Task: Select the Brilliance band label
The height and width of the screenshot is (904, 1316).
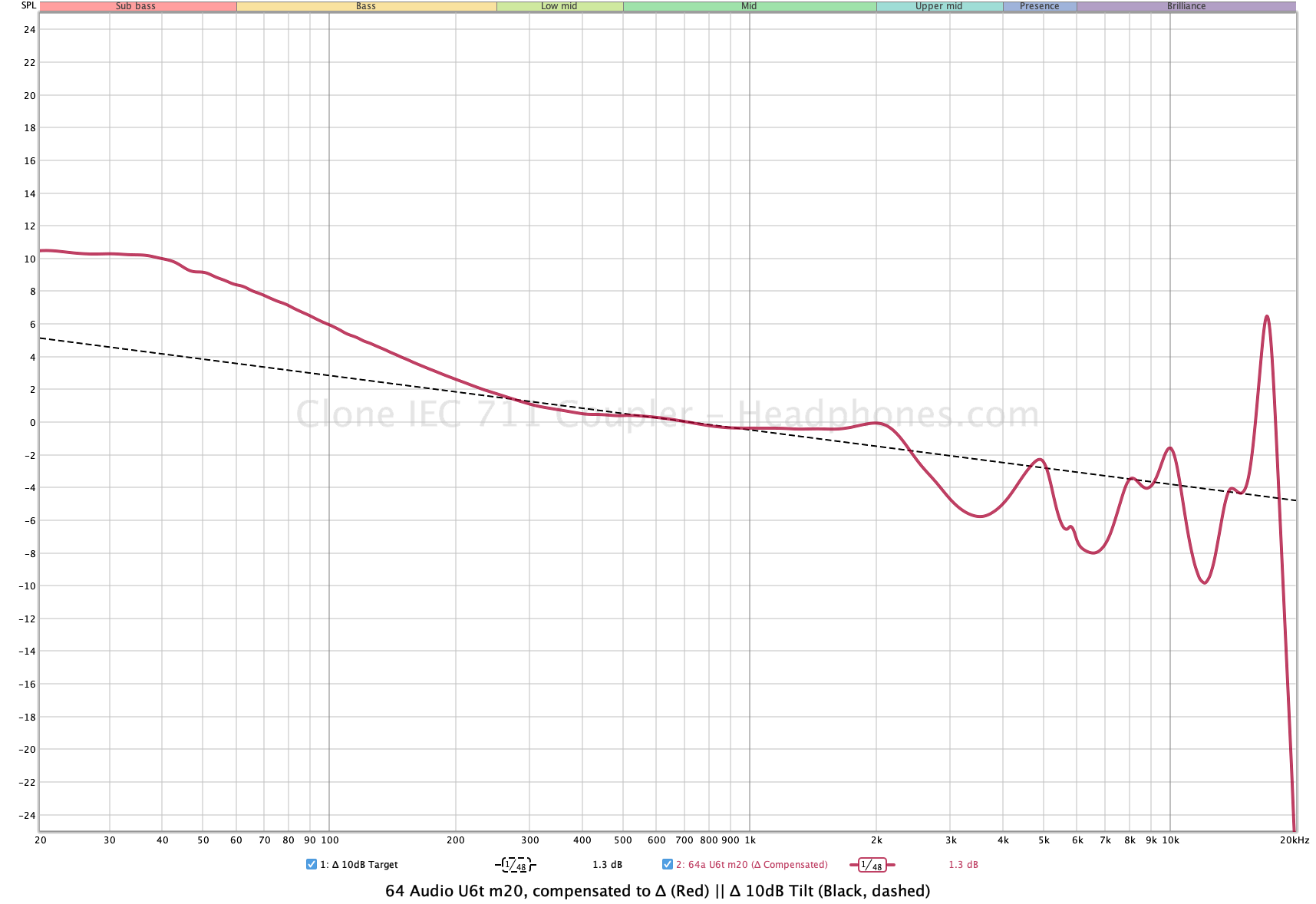Action: click(x=1186, y=6)
